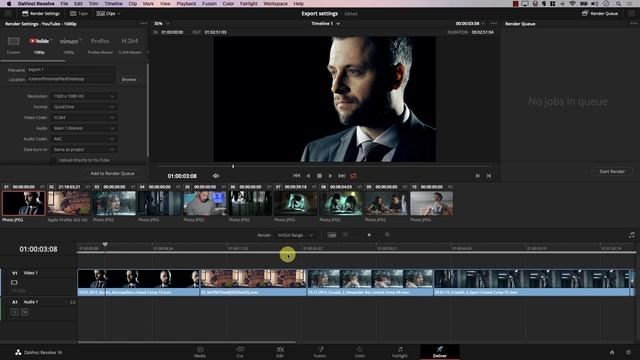Open the Audio Codec dropdown showing AAC
Image resolution: width=640 pixels, height=360 pixels.
(84, 139)
